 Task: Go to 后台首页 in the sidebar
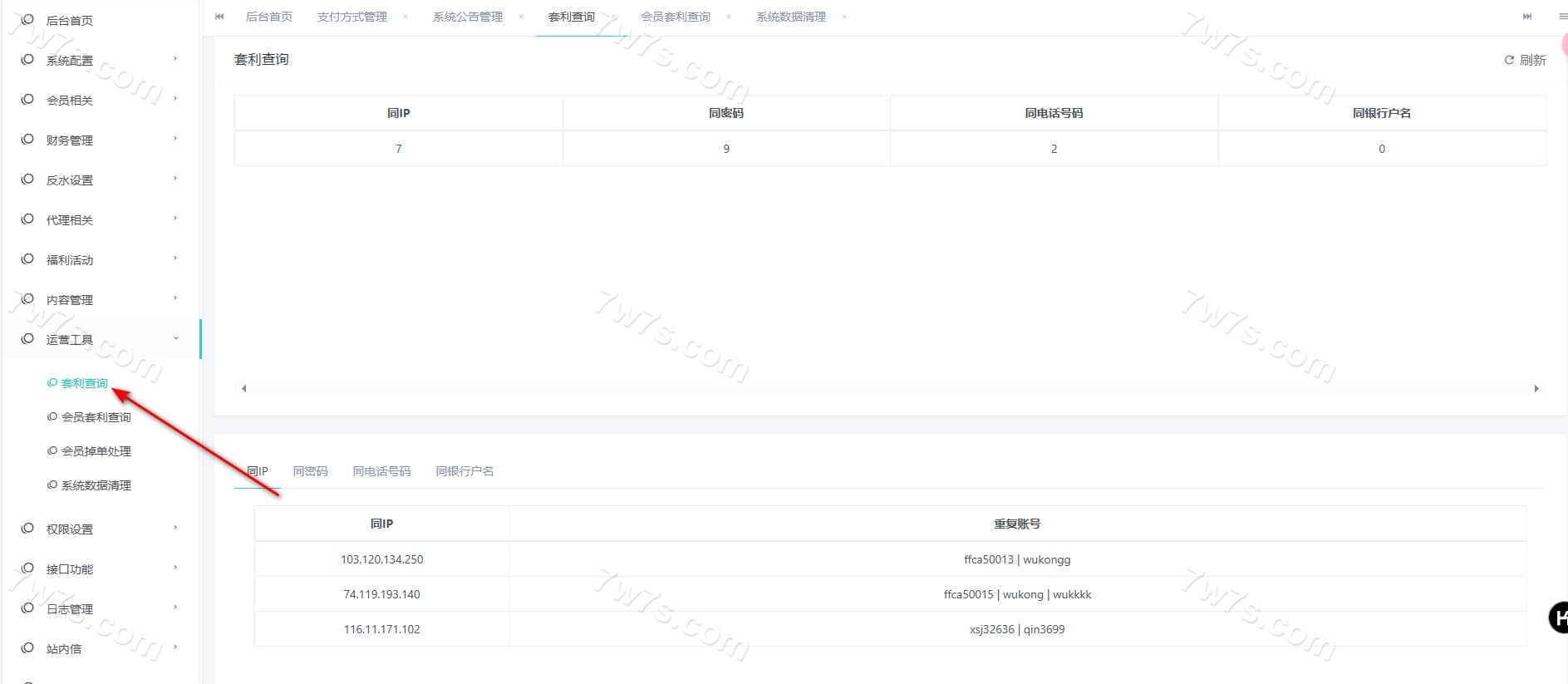[x=70, y=20]
